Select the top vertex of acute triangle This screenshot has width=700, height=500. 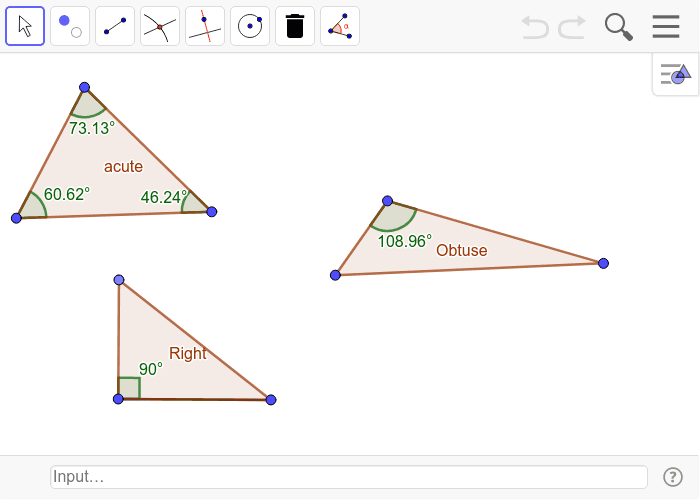[84, 87]
